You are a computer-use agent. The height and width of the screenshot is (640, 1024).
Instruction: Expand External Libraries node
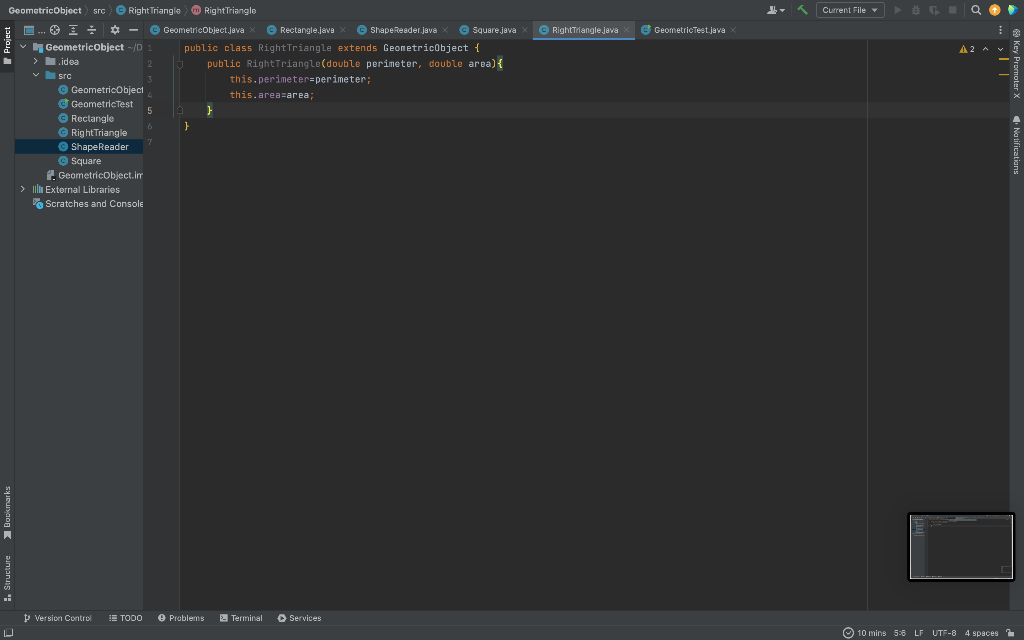point(23,189)
